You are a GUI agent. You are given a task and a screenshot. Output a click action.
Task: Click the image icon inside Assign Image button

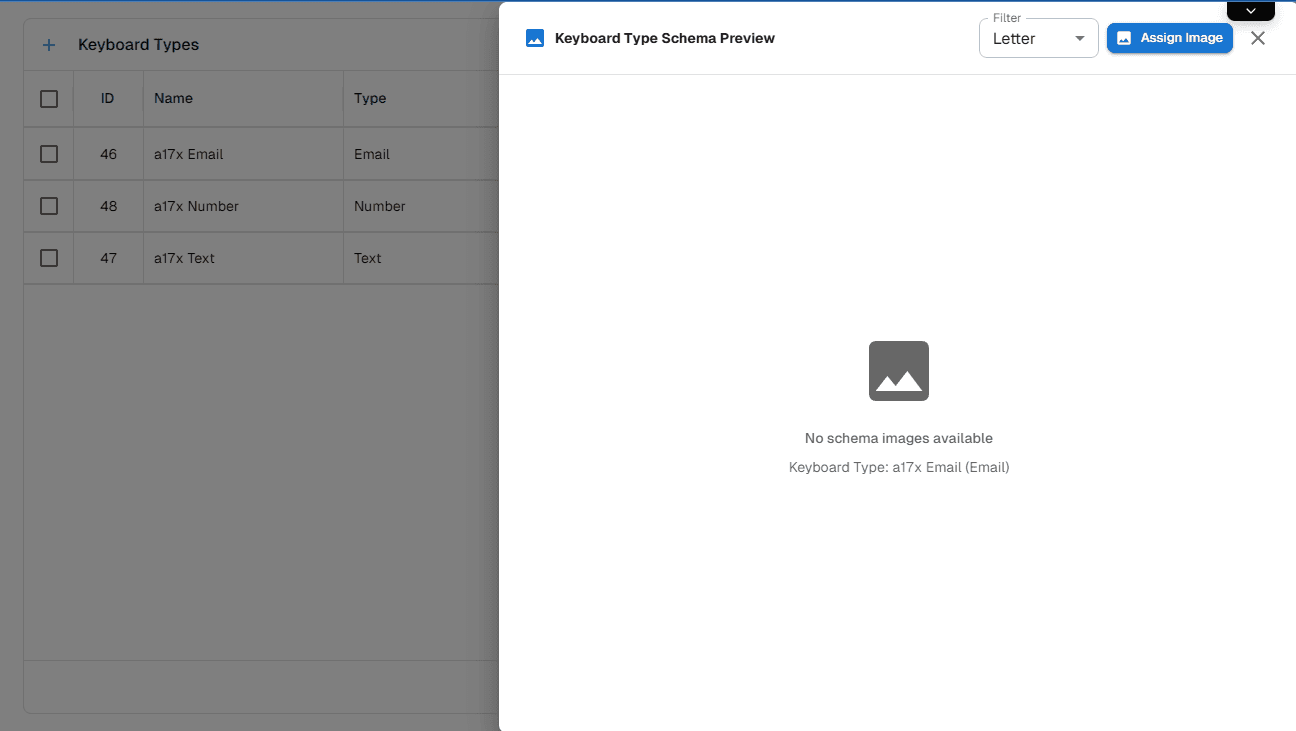(x=1123, y=38)
